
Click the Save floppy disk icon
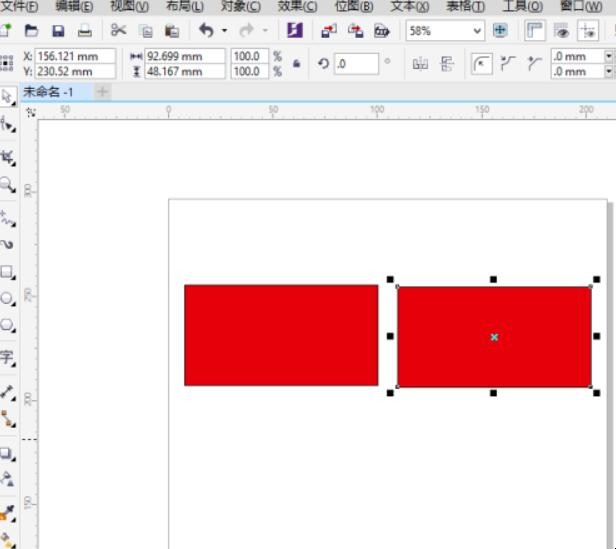(x=58, y=31)
